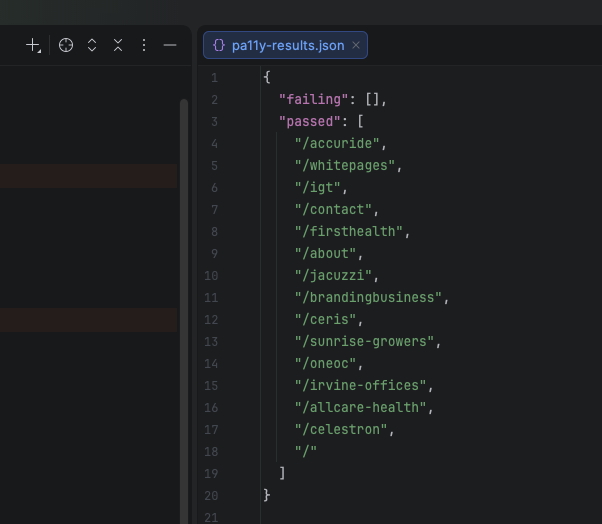The width and height of the screenshot is (602, 524).
Task: Click the "/brandingbusiness" string
Action: pos(368,298)
